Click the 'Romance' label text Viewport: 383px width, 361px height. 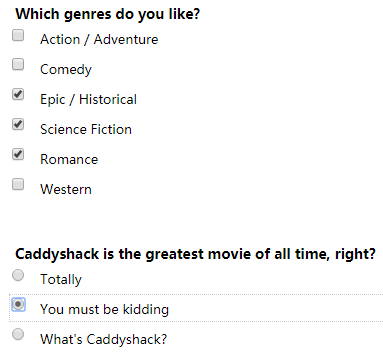pos(69,159)
